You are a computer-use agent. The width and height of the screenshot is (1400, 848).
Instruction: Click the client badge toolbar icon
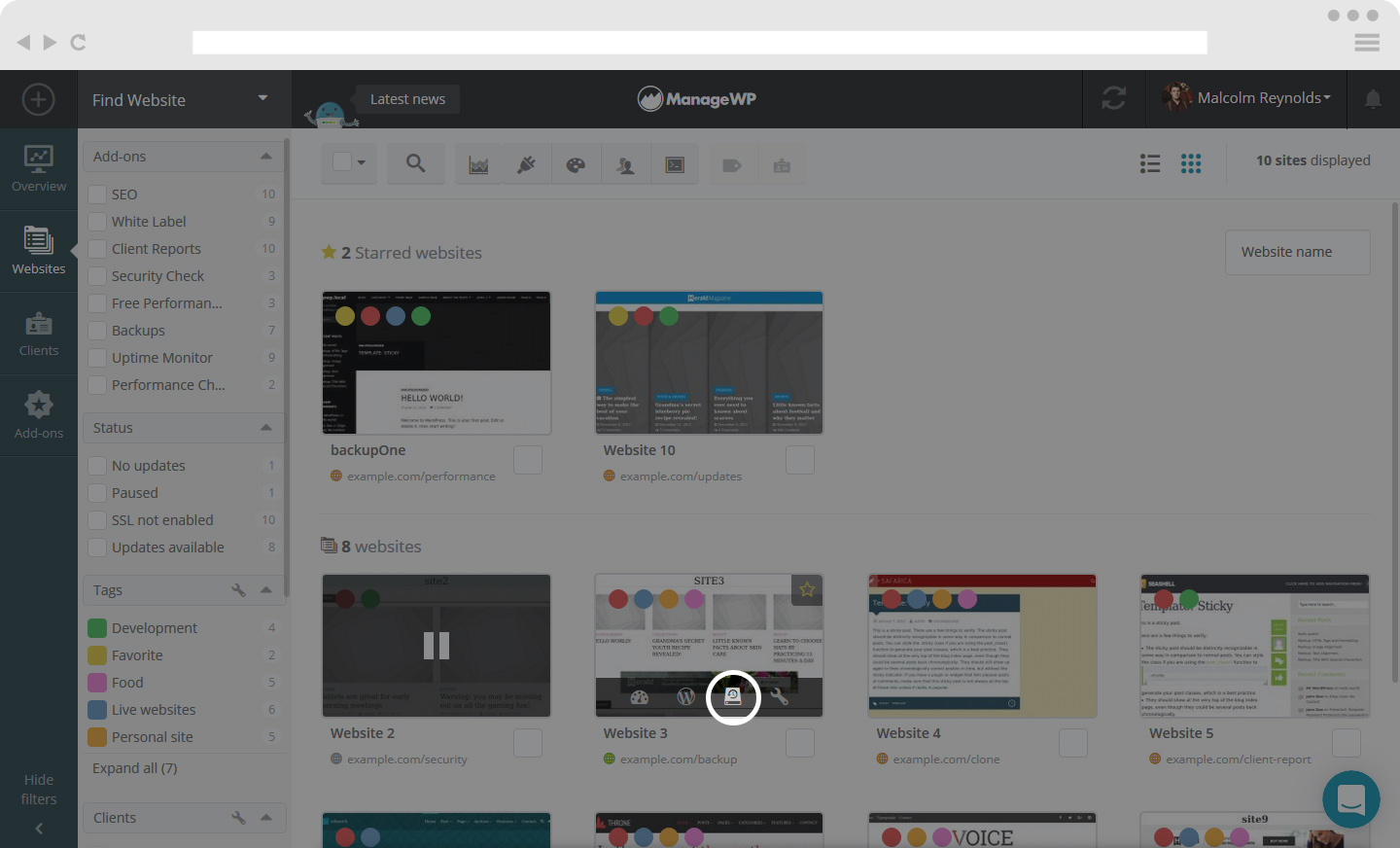point(782,166)
